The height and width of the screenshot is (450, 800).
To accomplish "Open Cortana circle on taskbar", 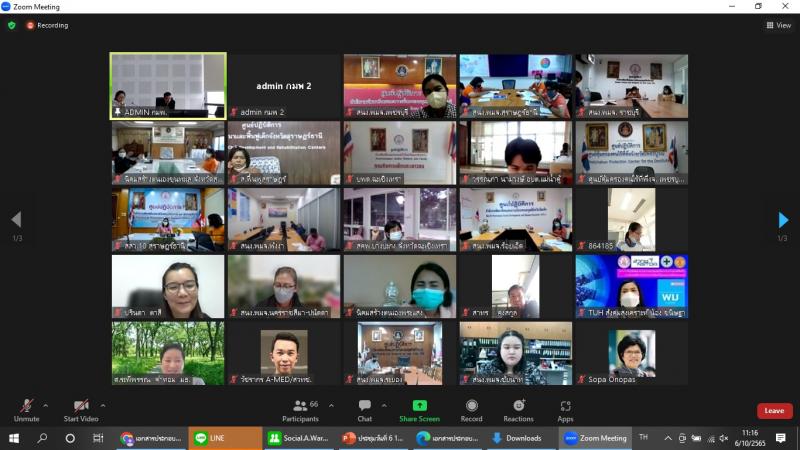I will point(70,438).
